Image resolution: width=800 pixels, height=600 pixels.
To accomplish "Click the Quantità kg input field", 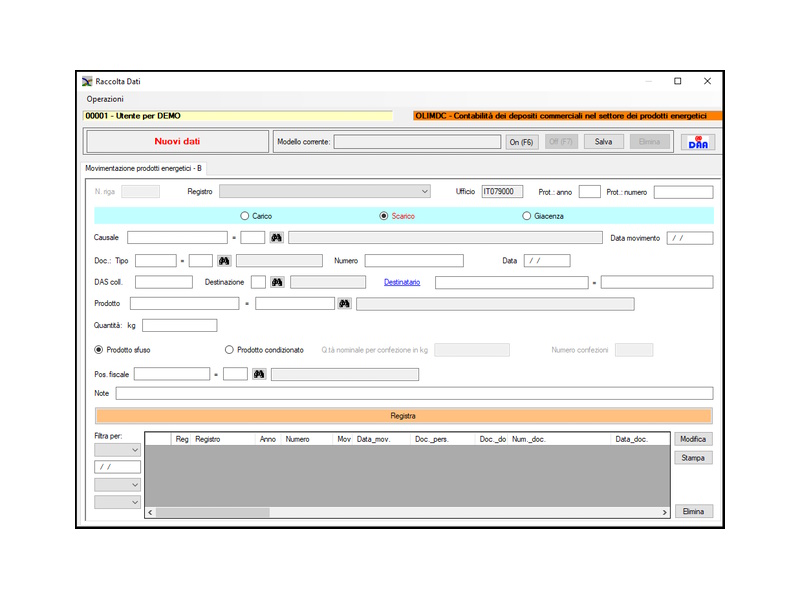I will [180, 326].
